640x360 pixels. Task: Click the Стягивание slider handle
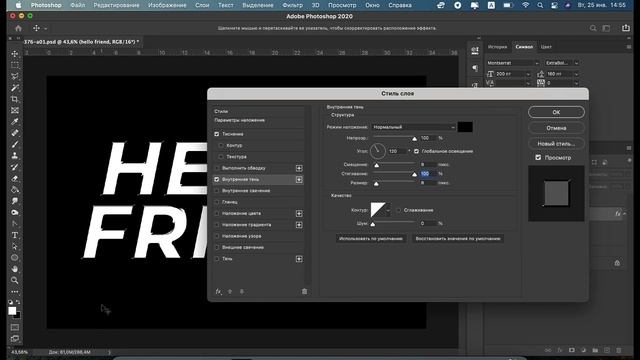pos(414,174)
